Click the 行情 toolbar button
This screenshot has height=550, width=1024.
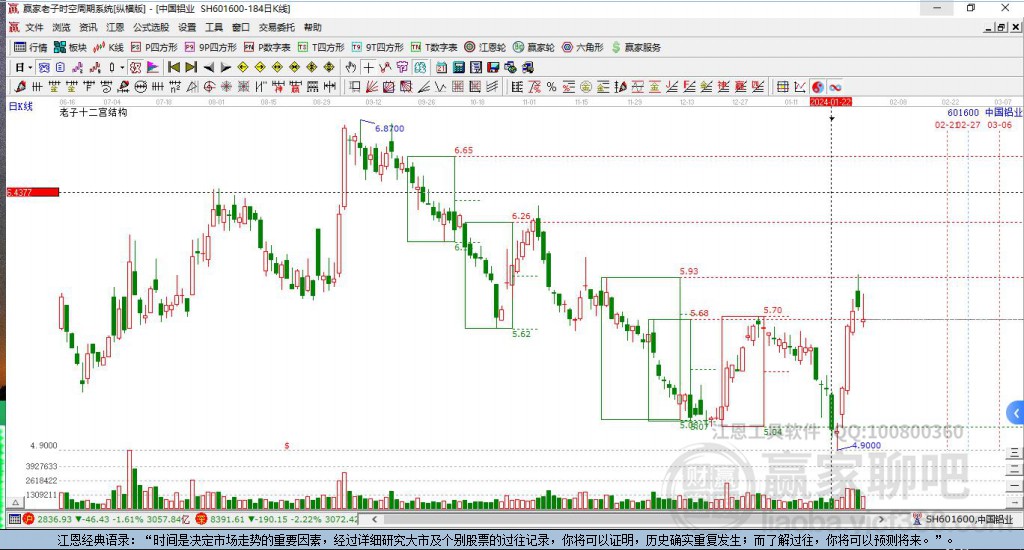pos(31,47)
